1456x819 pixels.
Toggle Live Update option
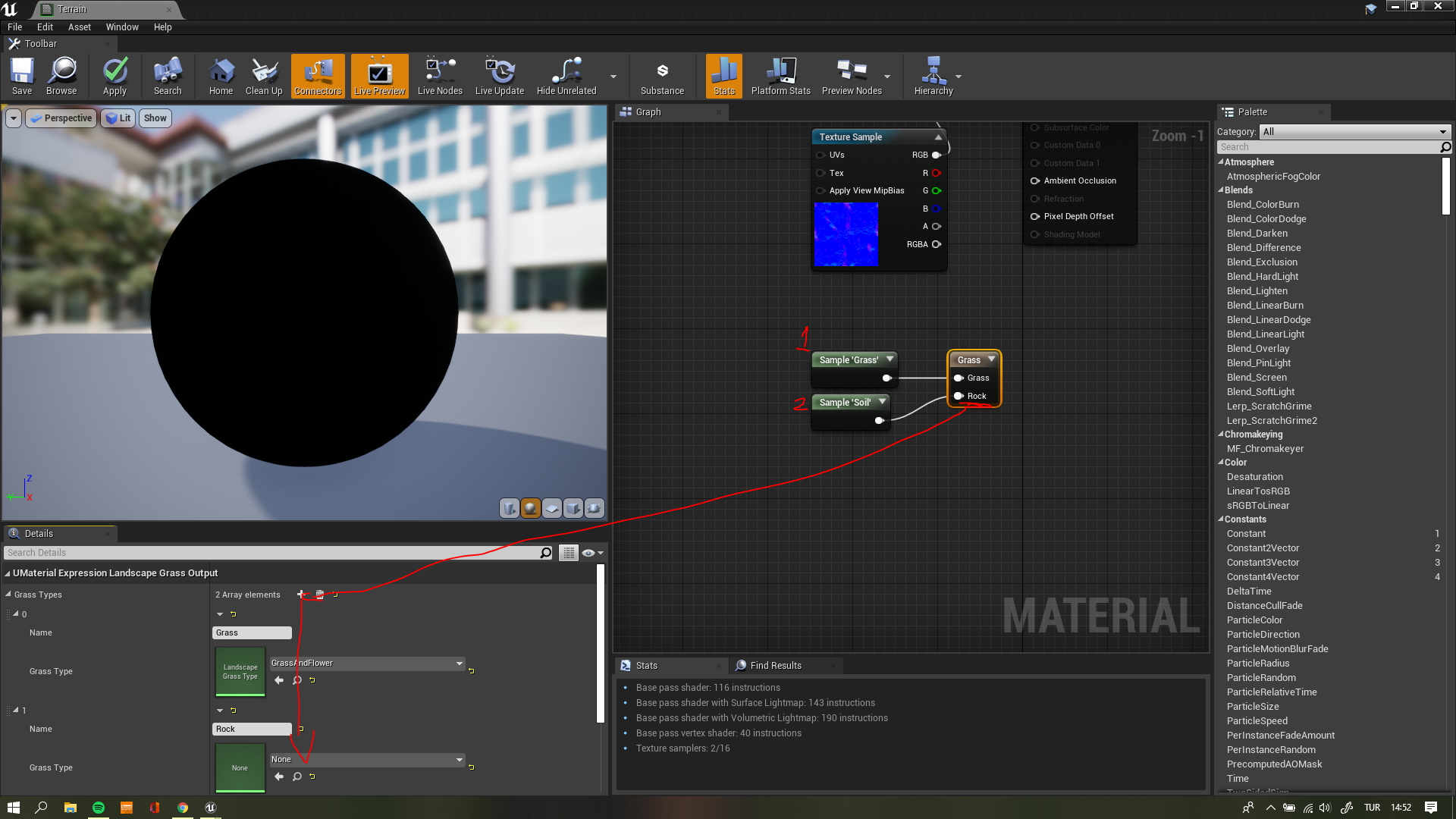click(500, 76)
